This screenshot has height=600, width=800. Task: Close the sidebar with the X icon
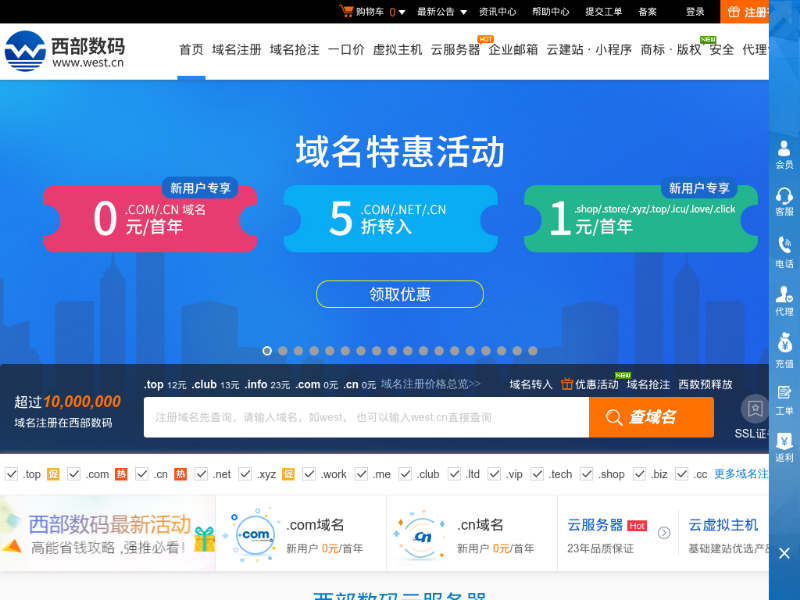[x=784, y=553]
